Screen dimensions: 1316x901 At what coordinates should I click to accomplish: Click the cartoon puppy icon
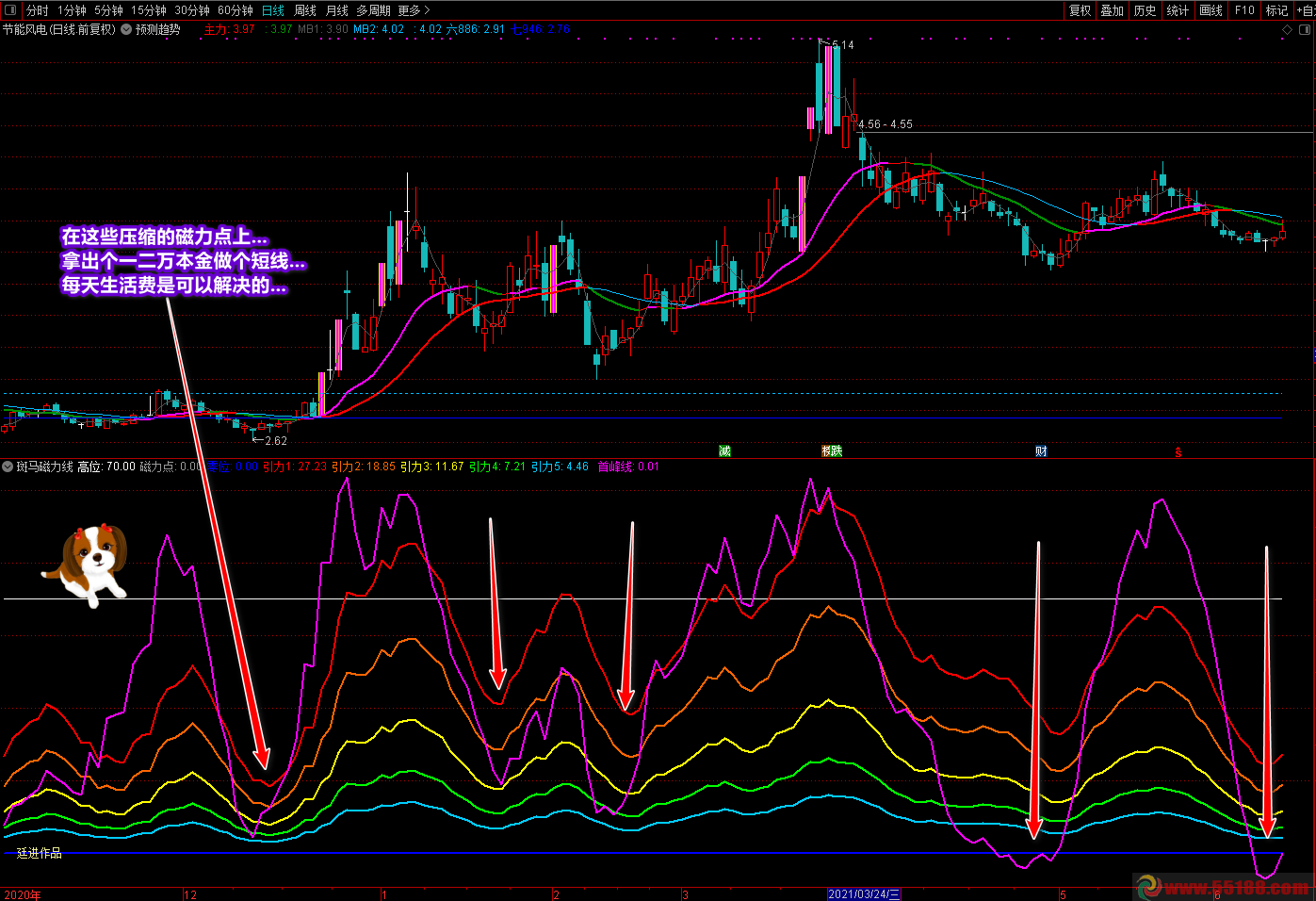[x=88, y=563]
